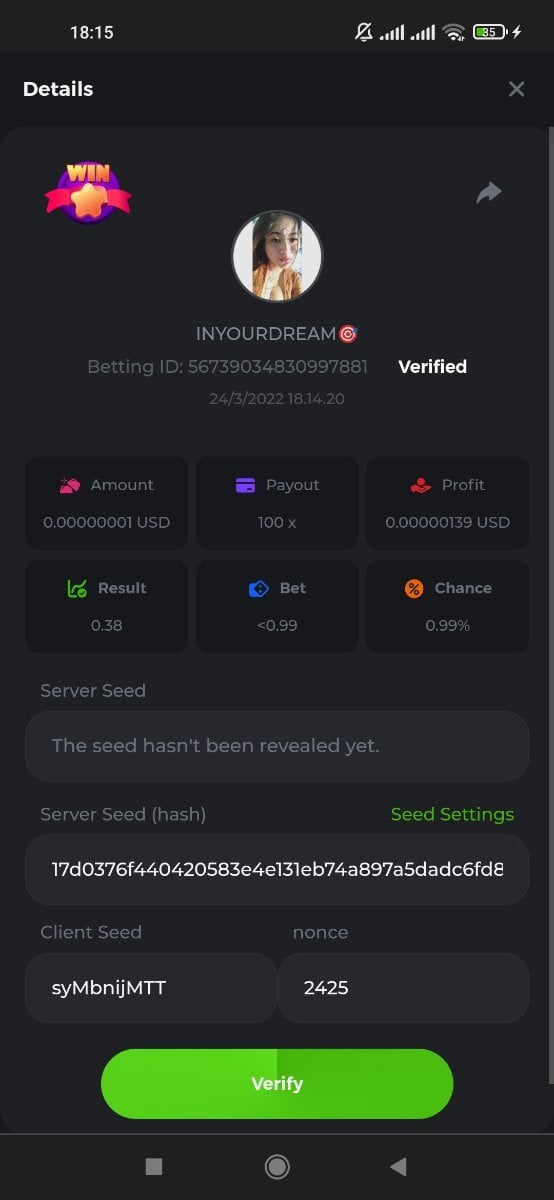Tap the Amount coins icon

(70, 485)
